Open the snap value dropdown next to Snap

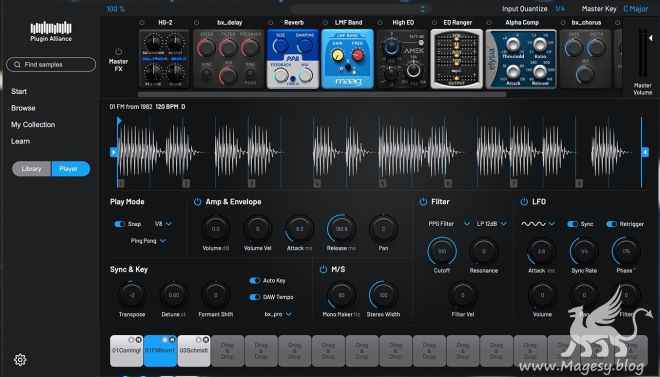click(163, 224)
